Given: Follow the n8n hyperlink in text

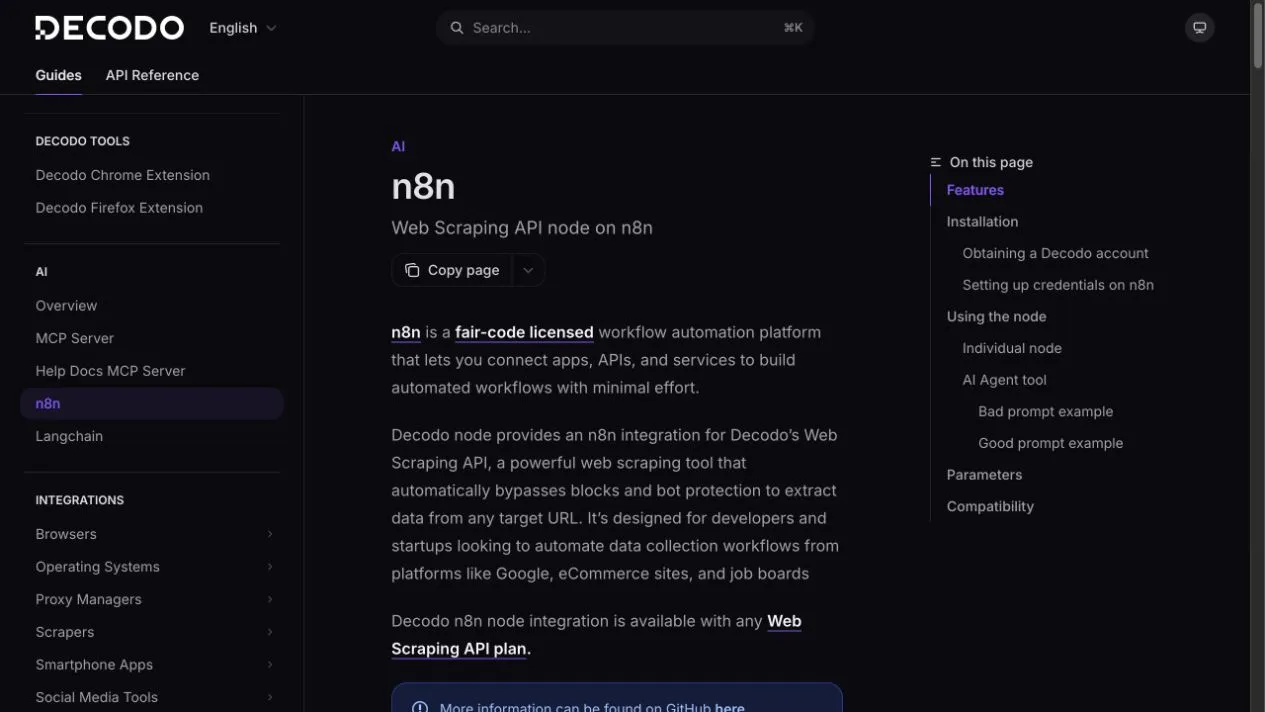Looking at the screenshot, I should pos(406,332).
